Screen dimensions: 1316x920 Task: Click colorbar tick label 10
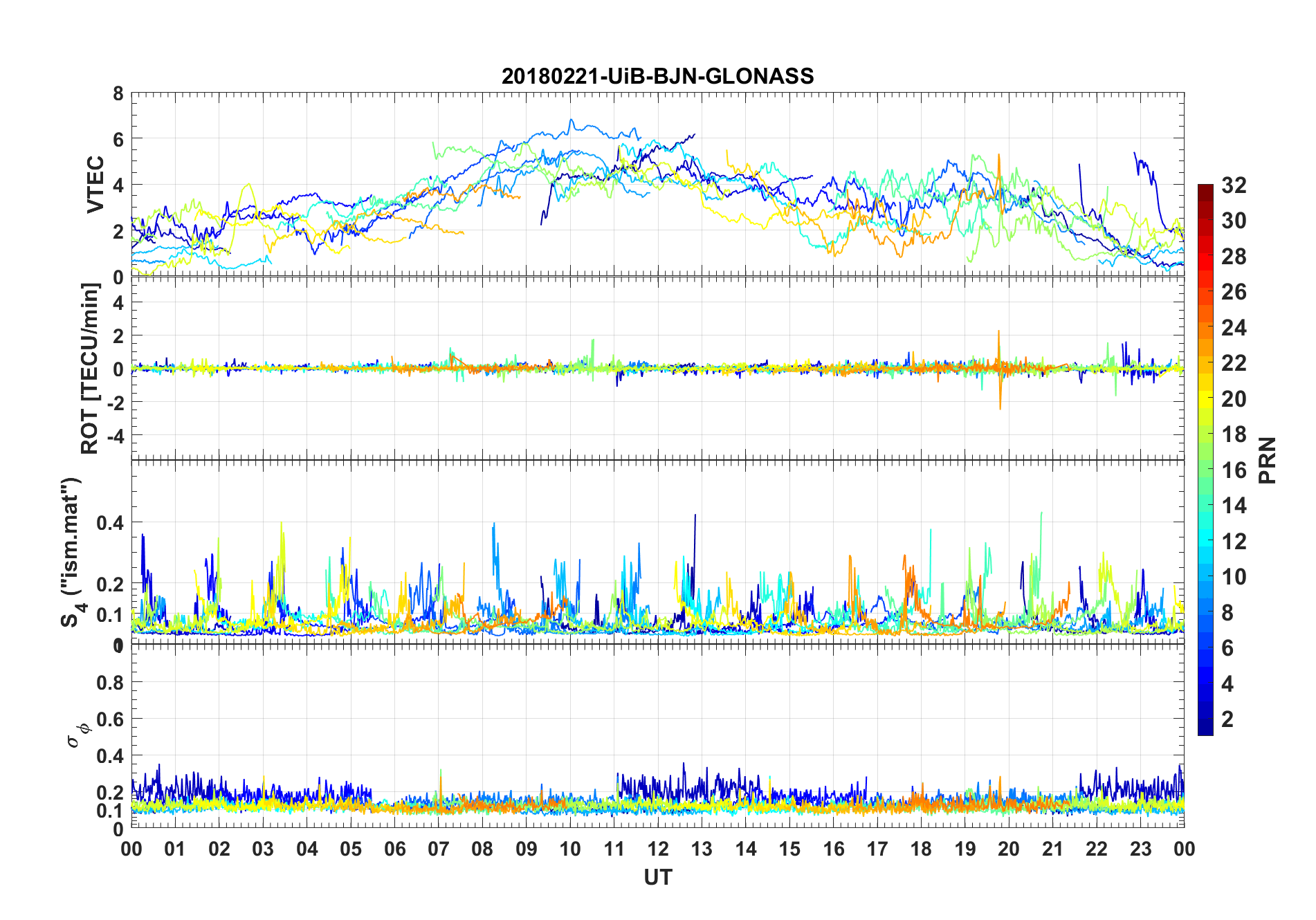tap(1234, 576)
